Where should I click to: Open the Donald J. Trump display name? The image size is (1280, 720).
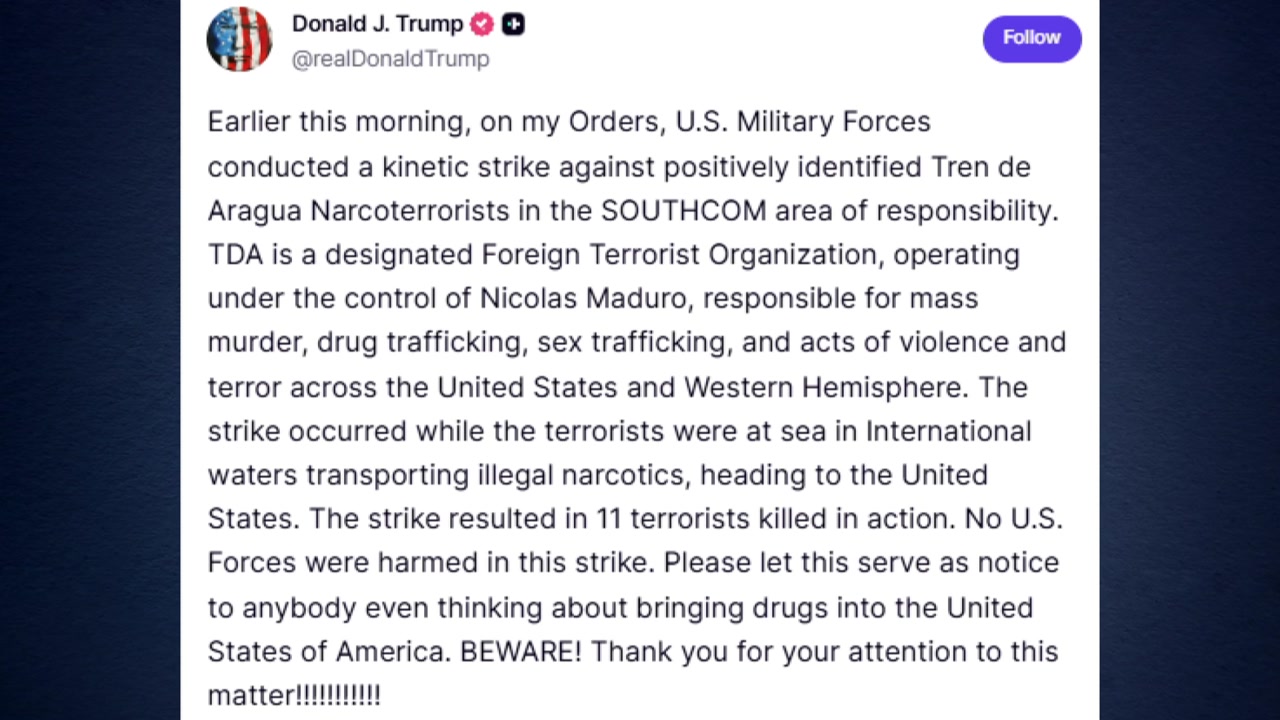(x=377, y=24)
